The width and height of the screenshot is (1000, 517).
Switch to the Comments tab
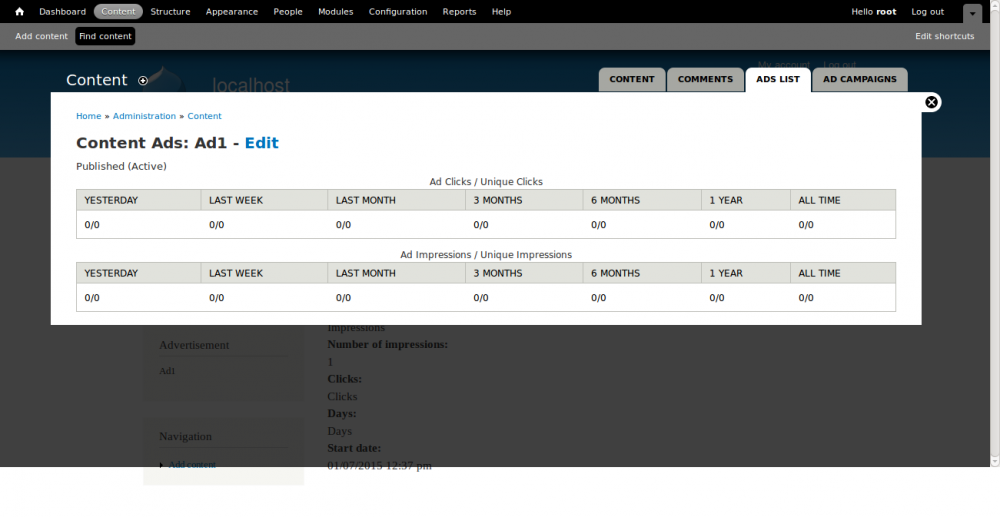point(705,79)
